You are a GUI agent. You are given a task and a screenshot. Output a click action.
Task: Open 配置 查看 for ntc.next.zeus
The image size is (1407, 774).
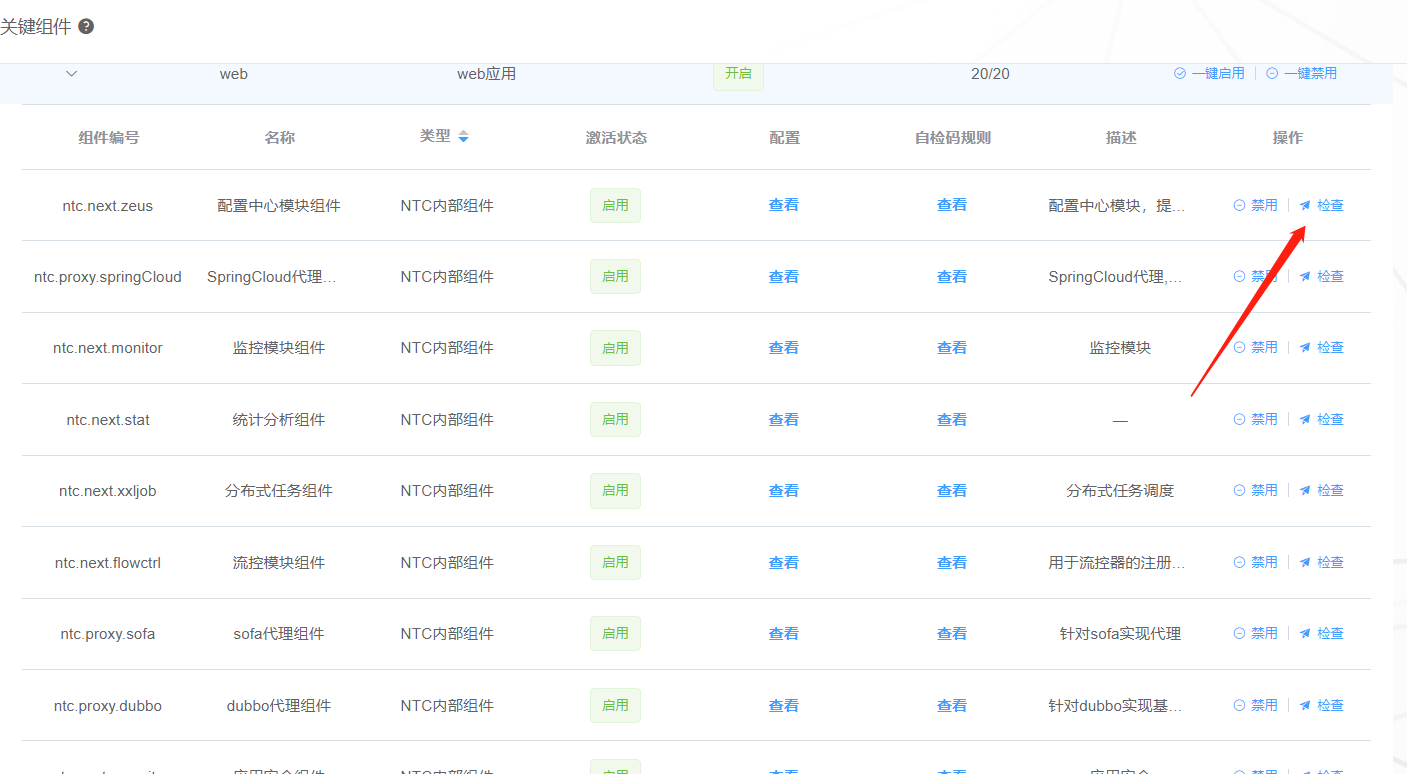784,205
